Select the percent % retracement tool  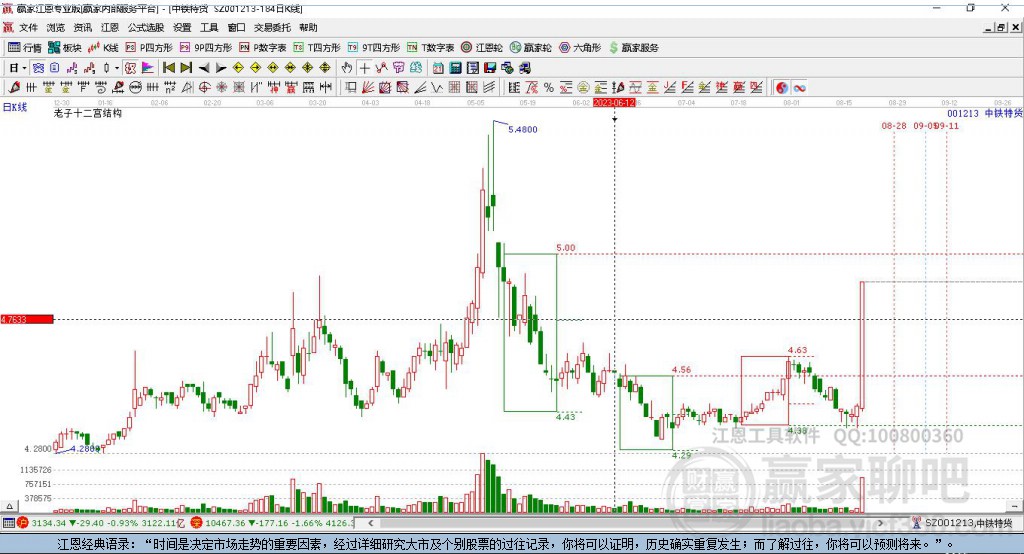point(549,88)
